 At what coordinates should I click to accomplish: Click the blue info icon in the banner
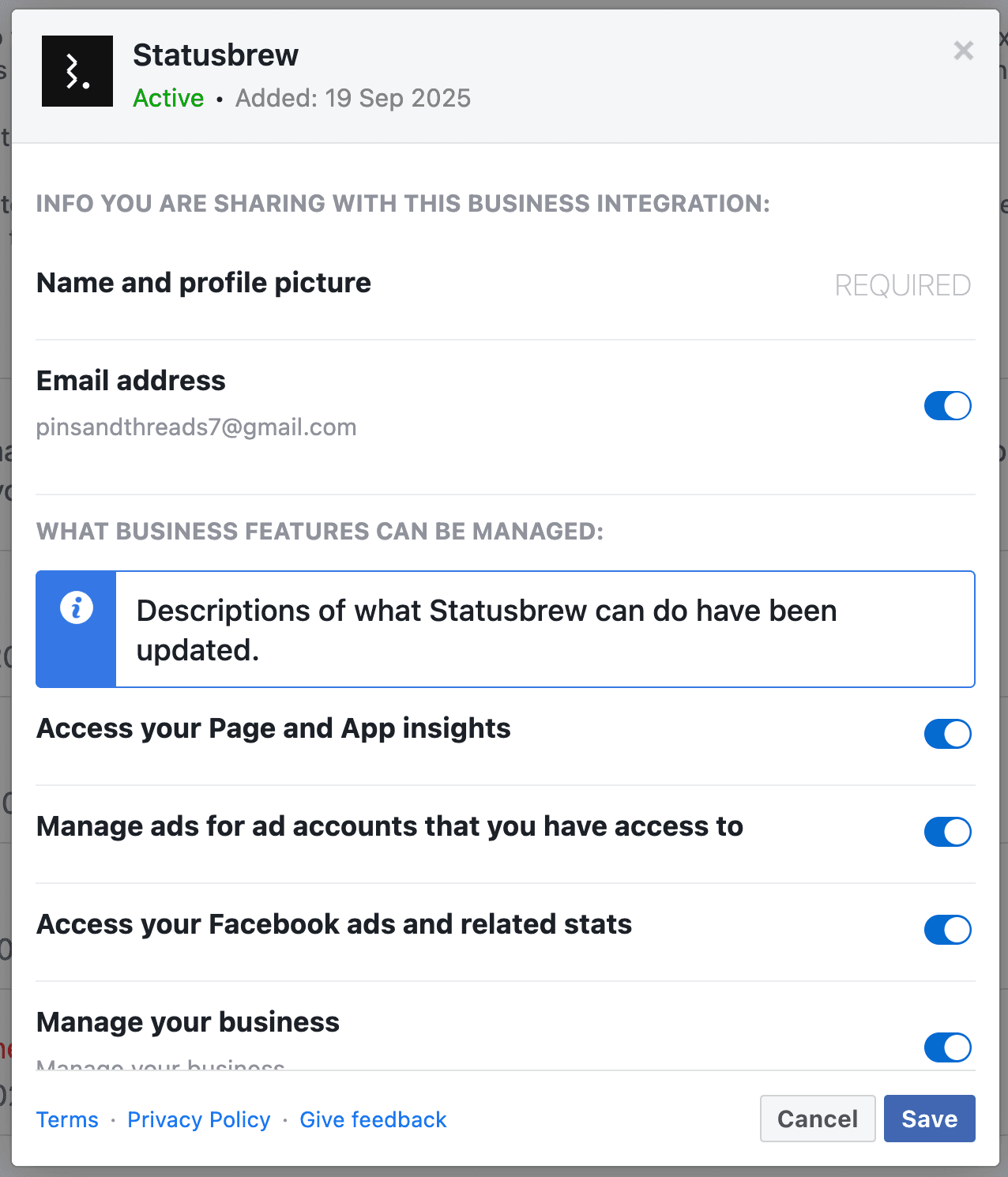click(77, 608)
